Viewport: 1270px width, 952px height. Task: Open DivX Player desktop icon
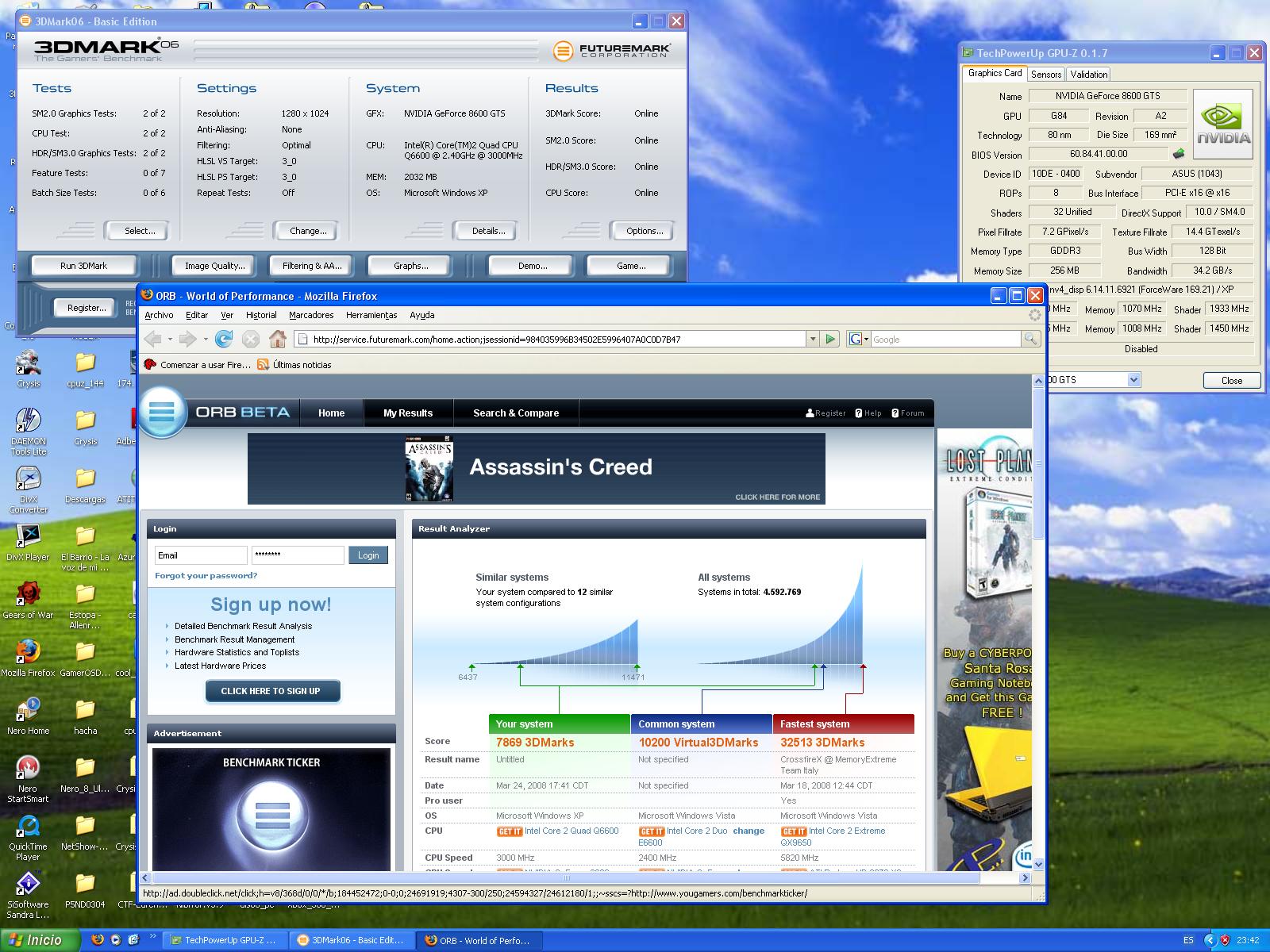point(28,543)
